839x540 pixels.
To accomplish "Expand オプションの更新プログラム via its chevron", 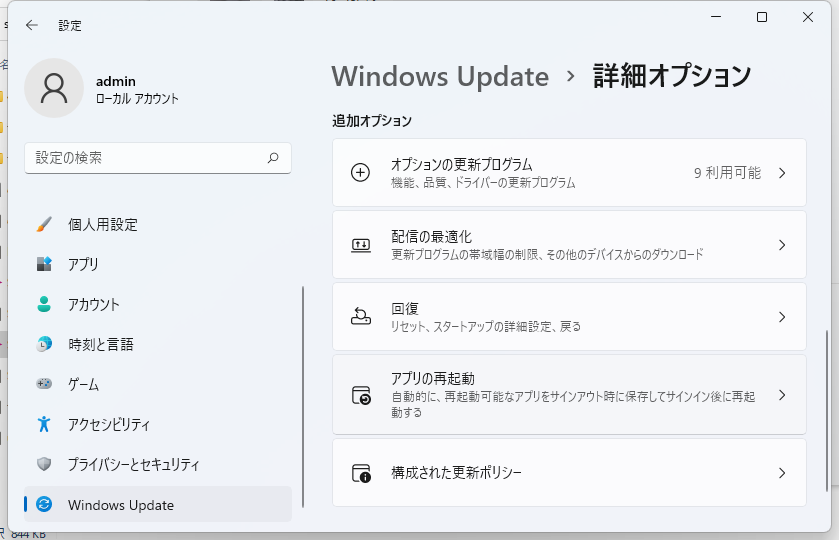I will (x=782, y=173).
